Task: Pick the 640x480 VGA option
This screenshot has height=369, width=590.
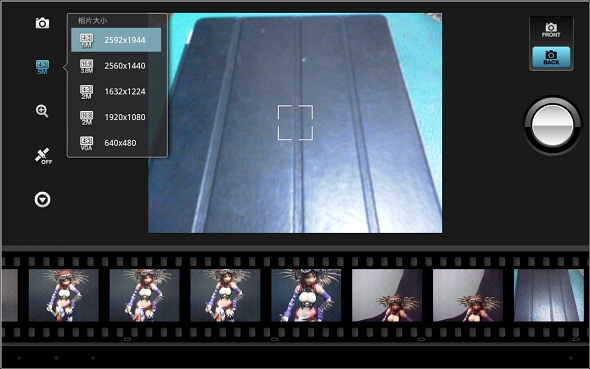Action: coord(116,143)
